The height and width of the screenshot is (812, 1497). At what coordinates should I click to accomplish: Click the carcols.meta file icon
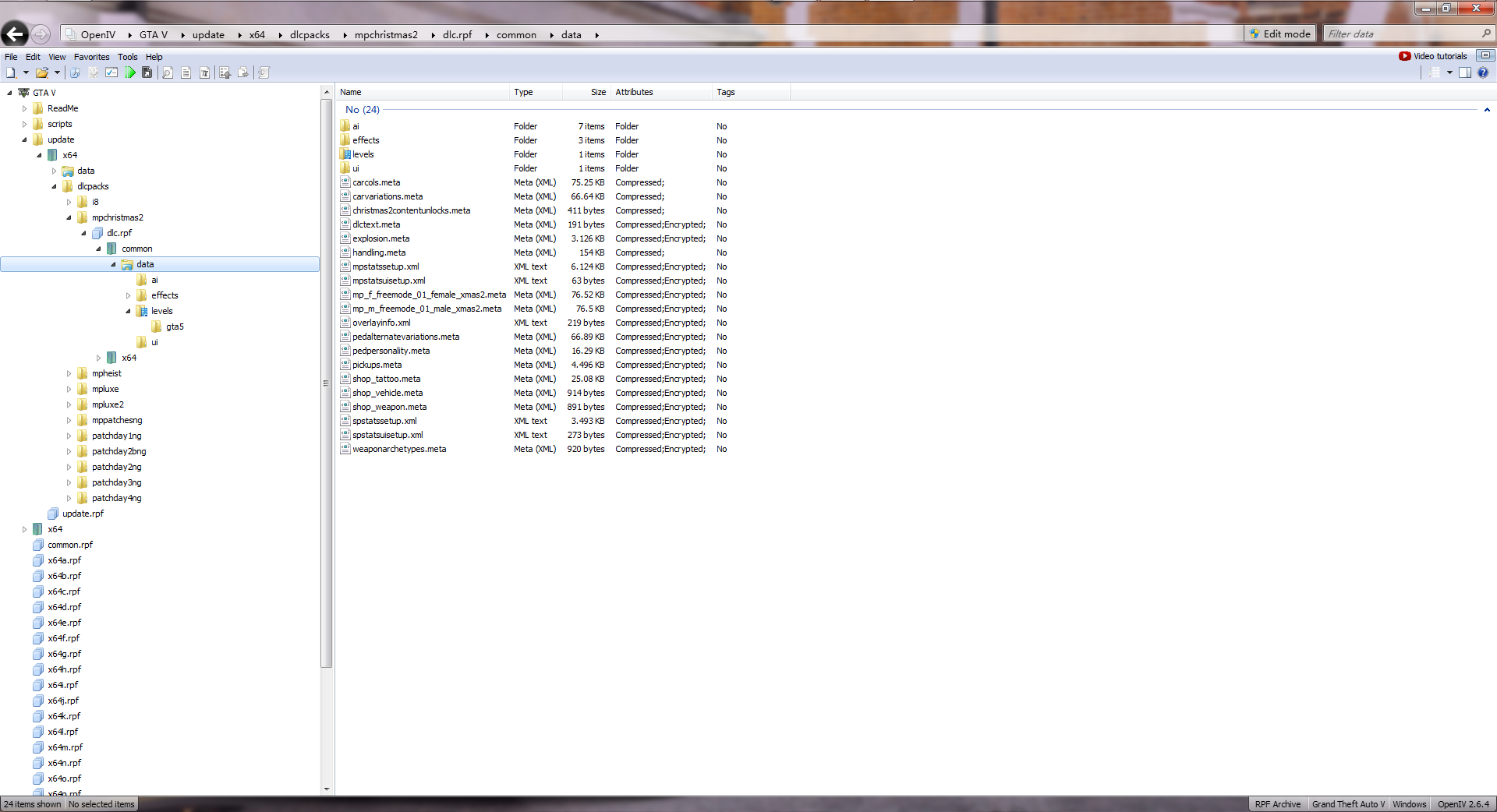(345, 182)
